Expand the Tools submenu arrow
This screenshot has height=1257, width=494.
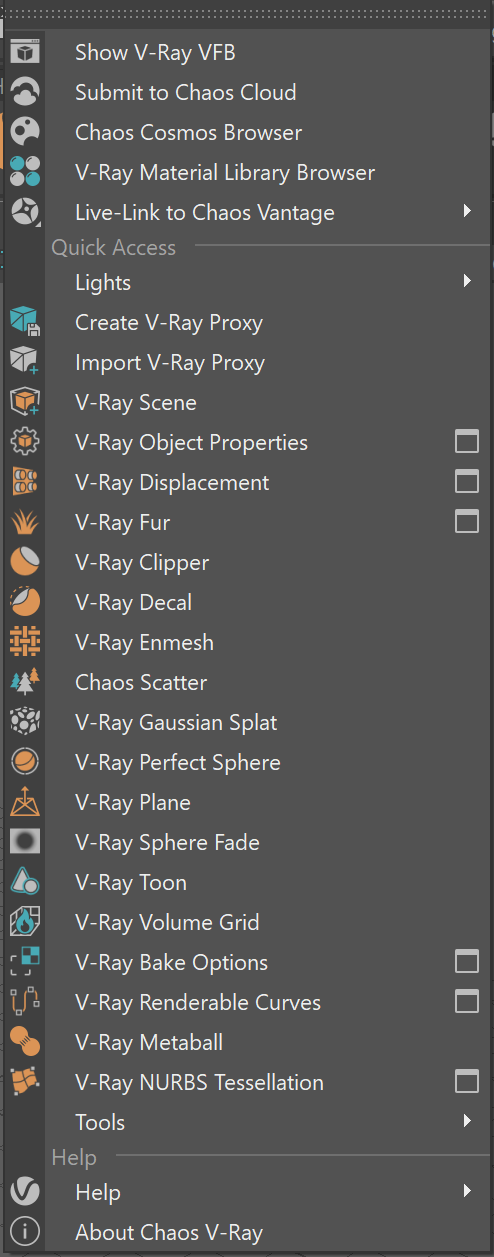467,1122
